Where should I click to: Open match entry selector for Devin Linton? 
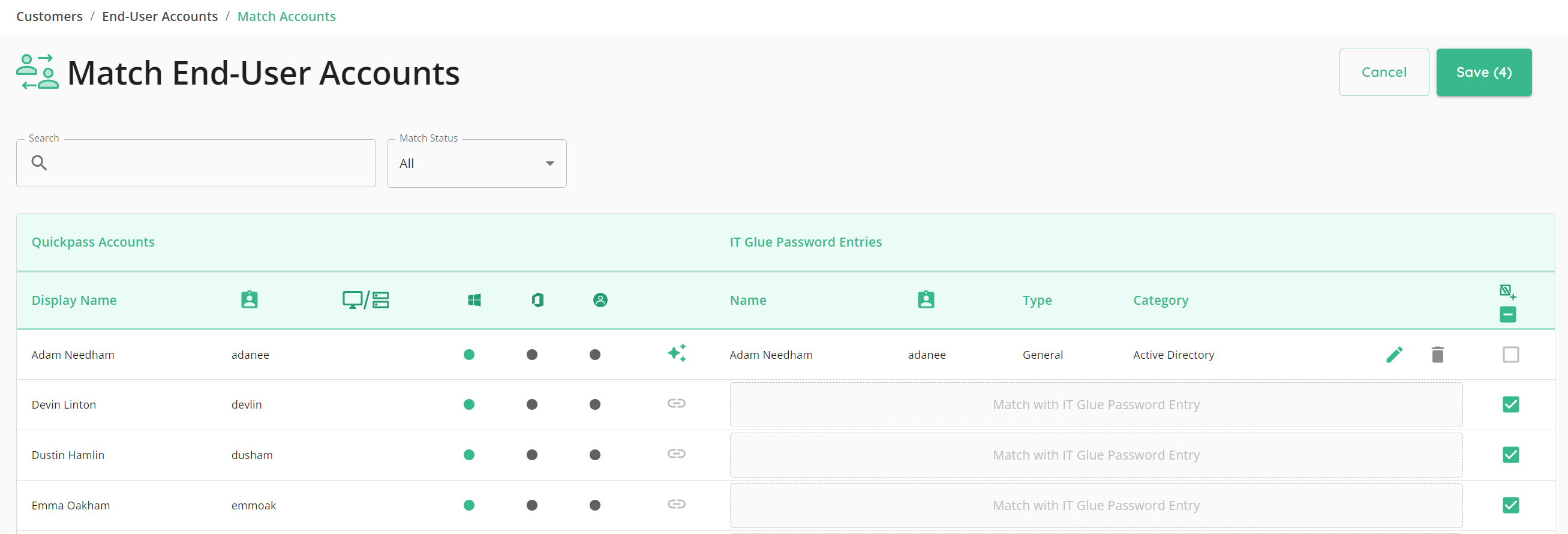click(1096, 405)
